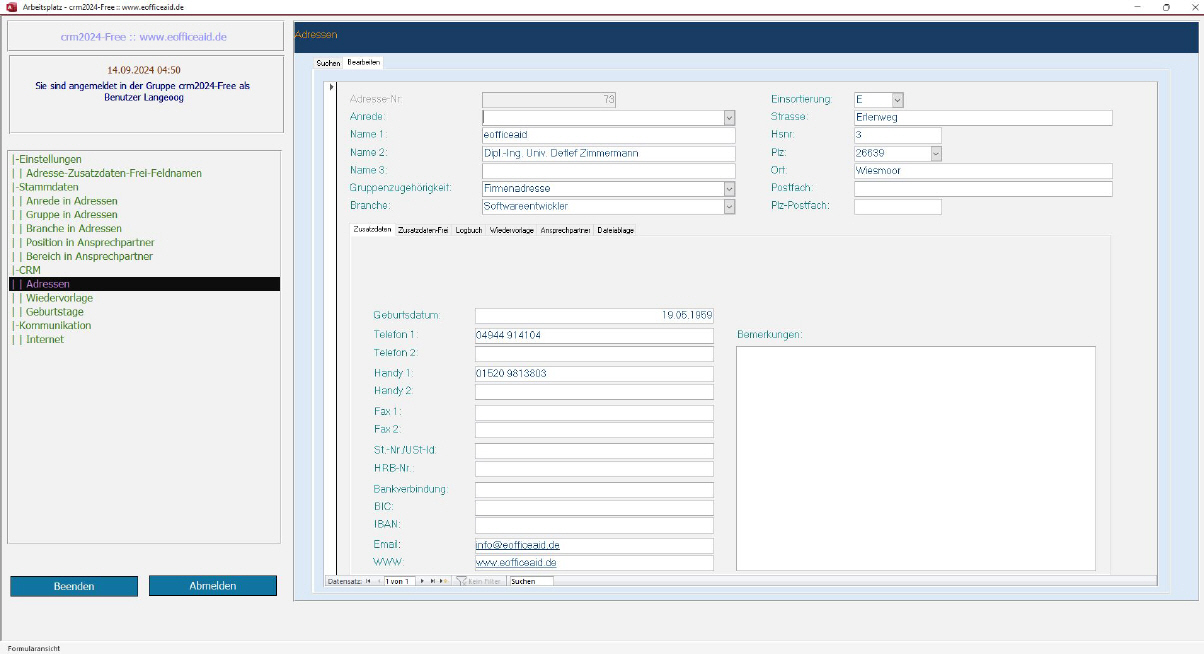Open the Ansprechpartner tab

(565, 230)
